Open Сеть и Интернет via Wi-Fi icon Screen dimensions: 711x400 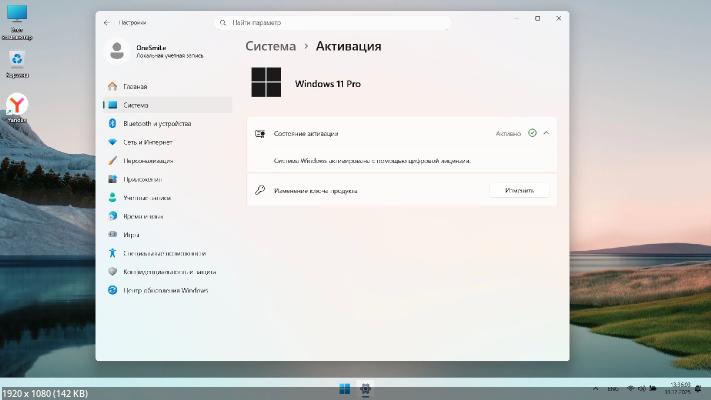coord(113,142)
